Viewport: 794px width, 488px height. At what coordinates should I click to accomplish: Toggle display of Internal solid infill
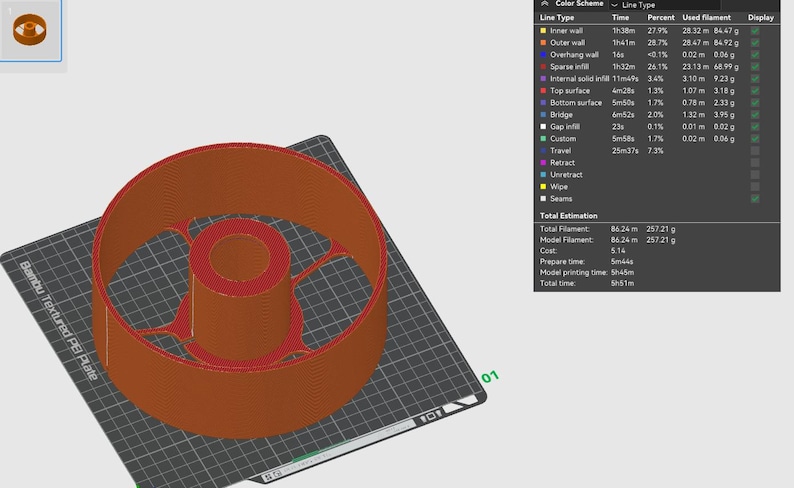755,79
